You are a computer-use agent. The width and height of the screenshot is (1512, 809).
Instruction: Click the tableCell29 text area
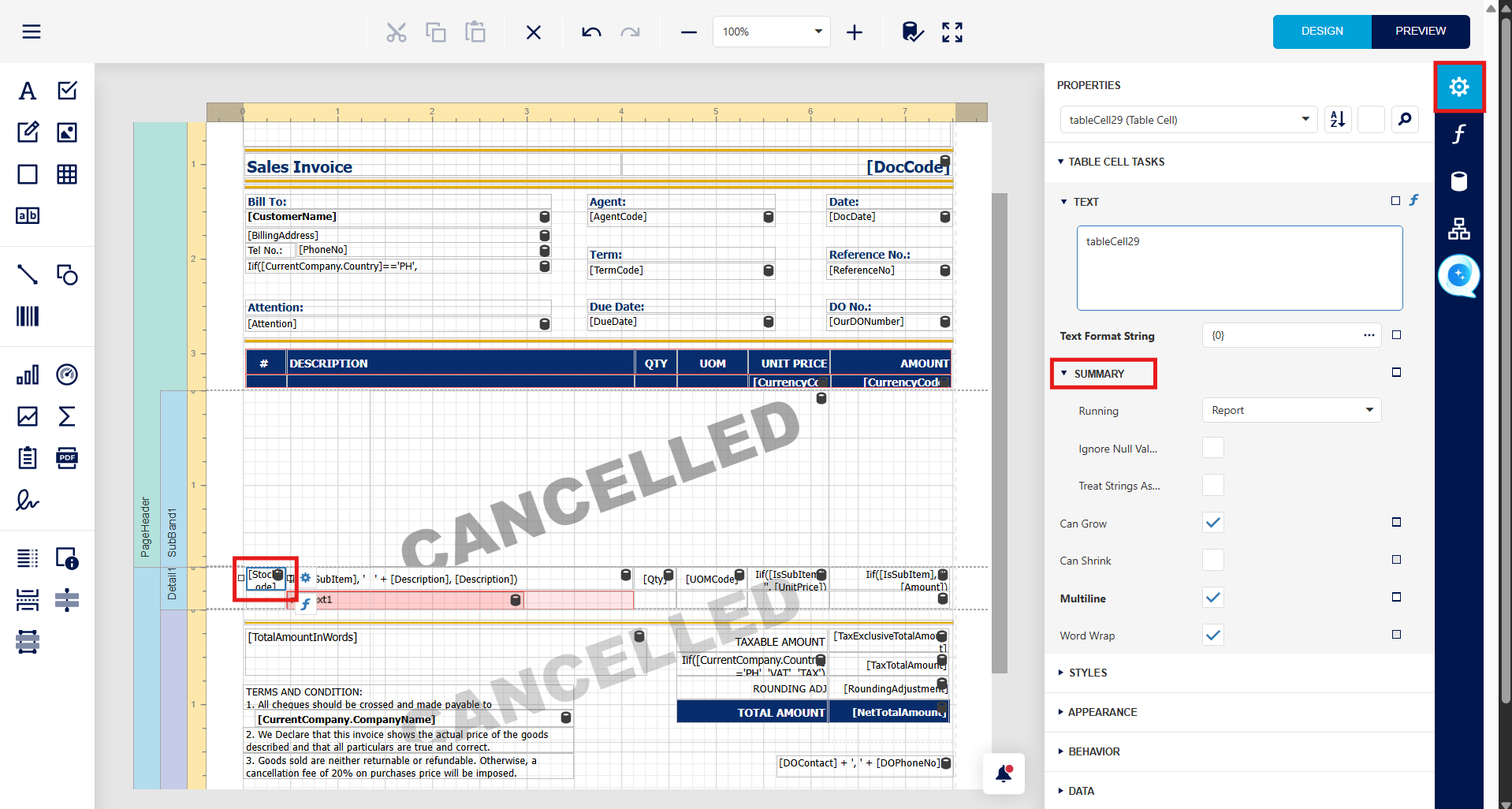(x=1240, y=268)
